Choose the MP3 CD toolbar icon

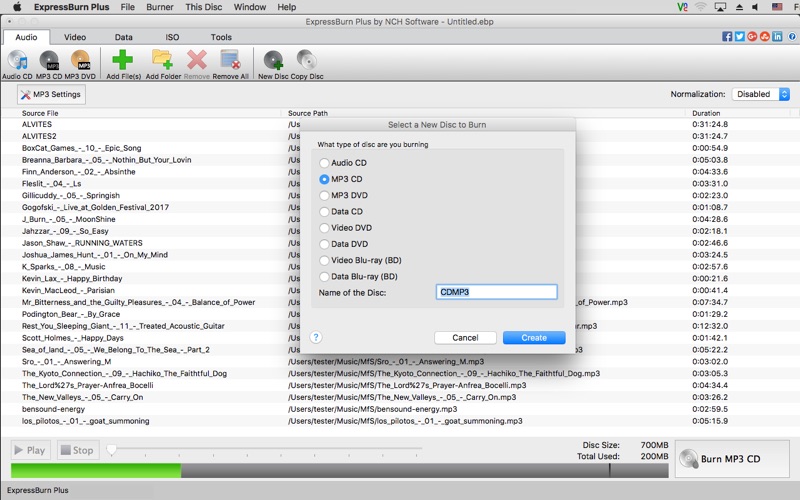click(49, 65)
